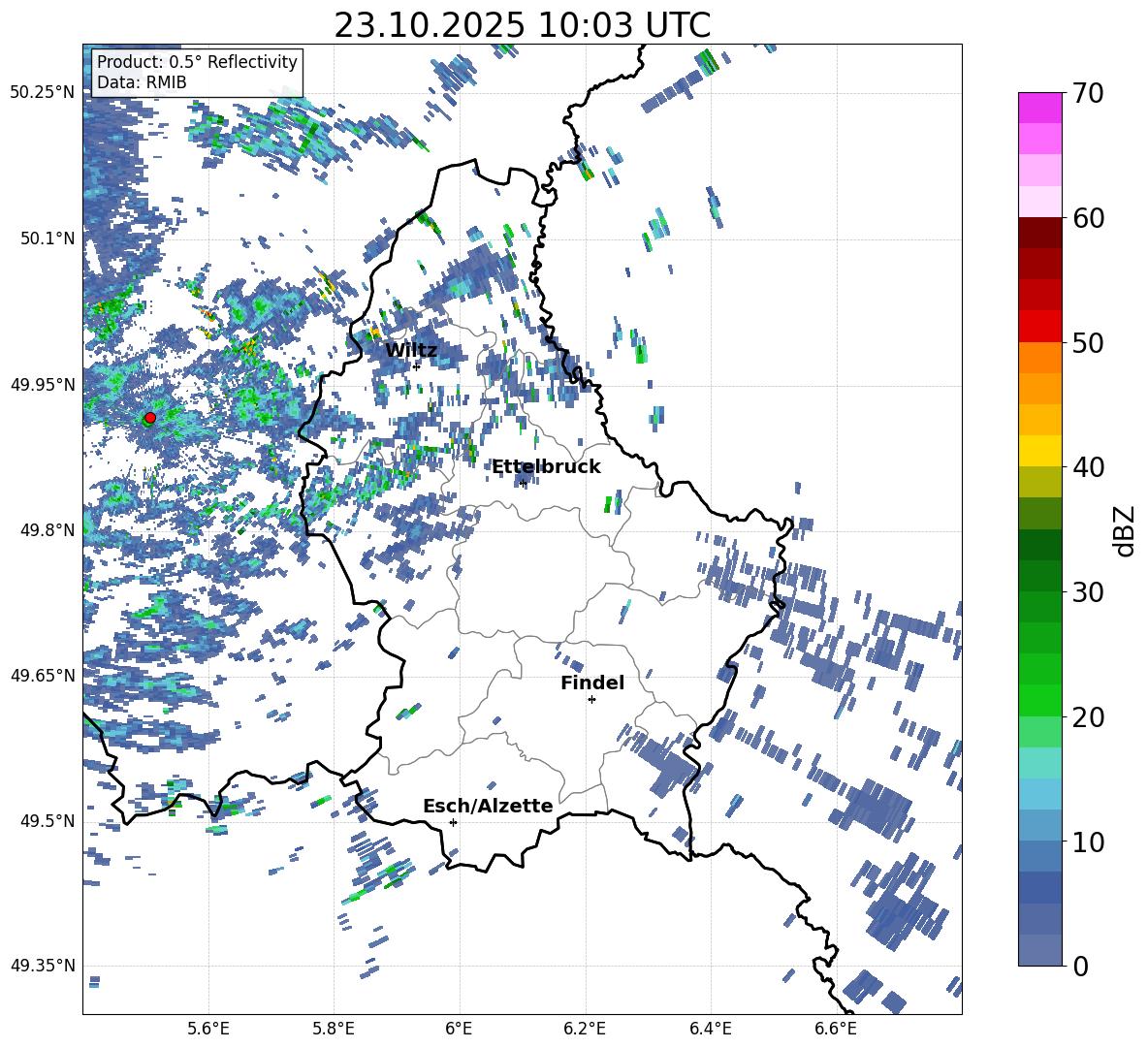The height and width of the screenshot is (1048, 1148).
Task: Click the Esch/Alzette city label
Action: [488, 806]
